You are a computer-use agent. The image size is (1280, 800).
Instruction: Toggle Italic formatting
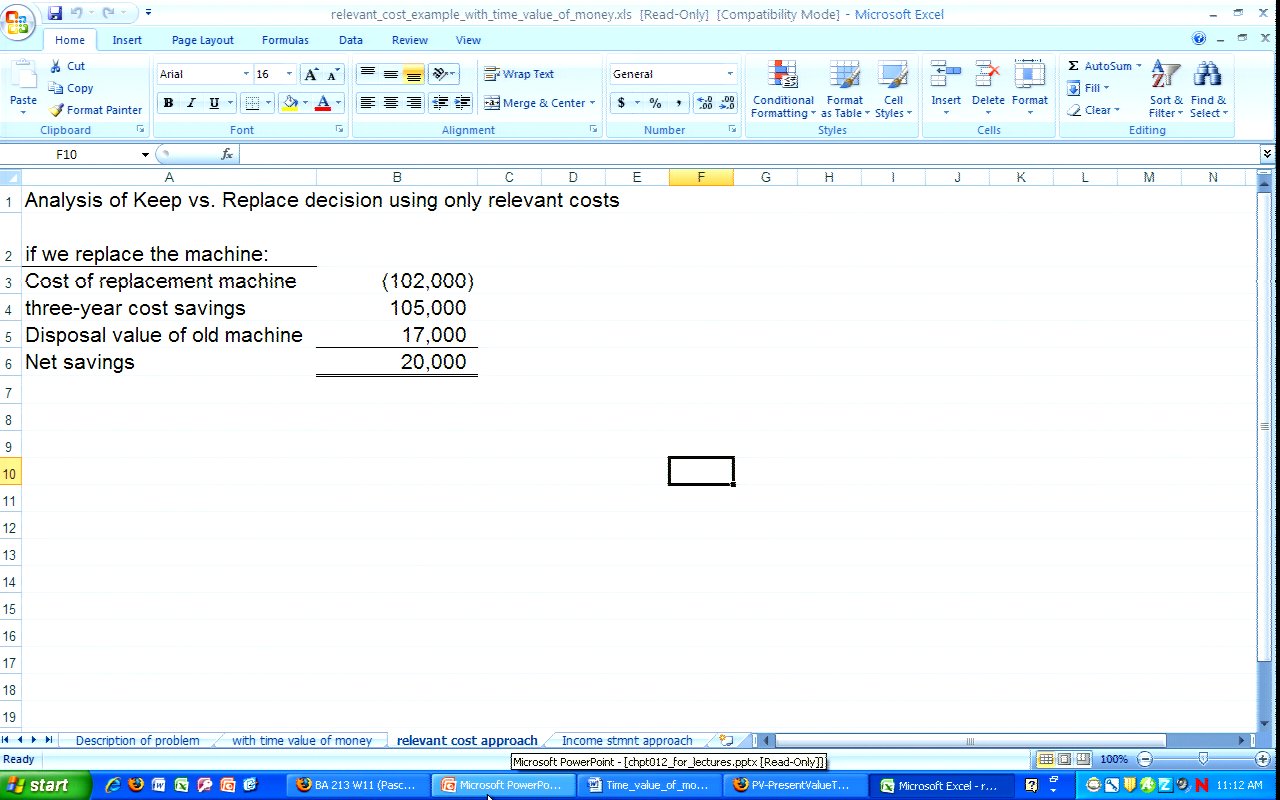(x=191, y=103)
